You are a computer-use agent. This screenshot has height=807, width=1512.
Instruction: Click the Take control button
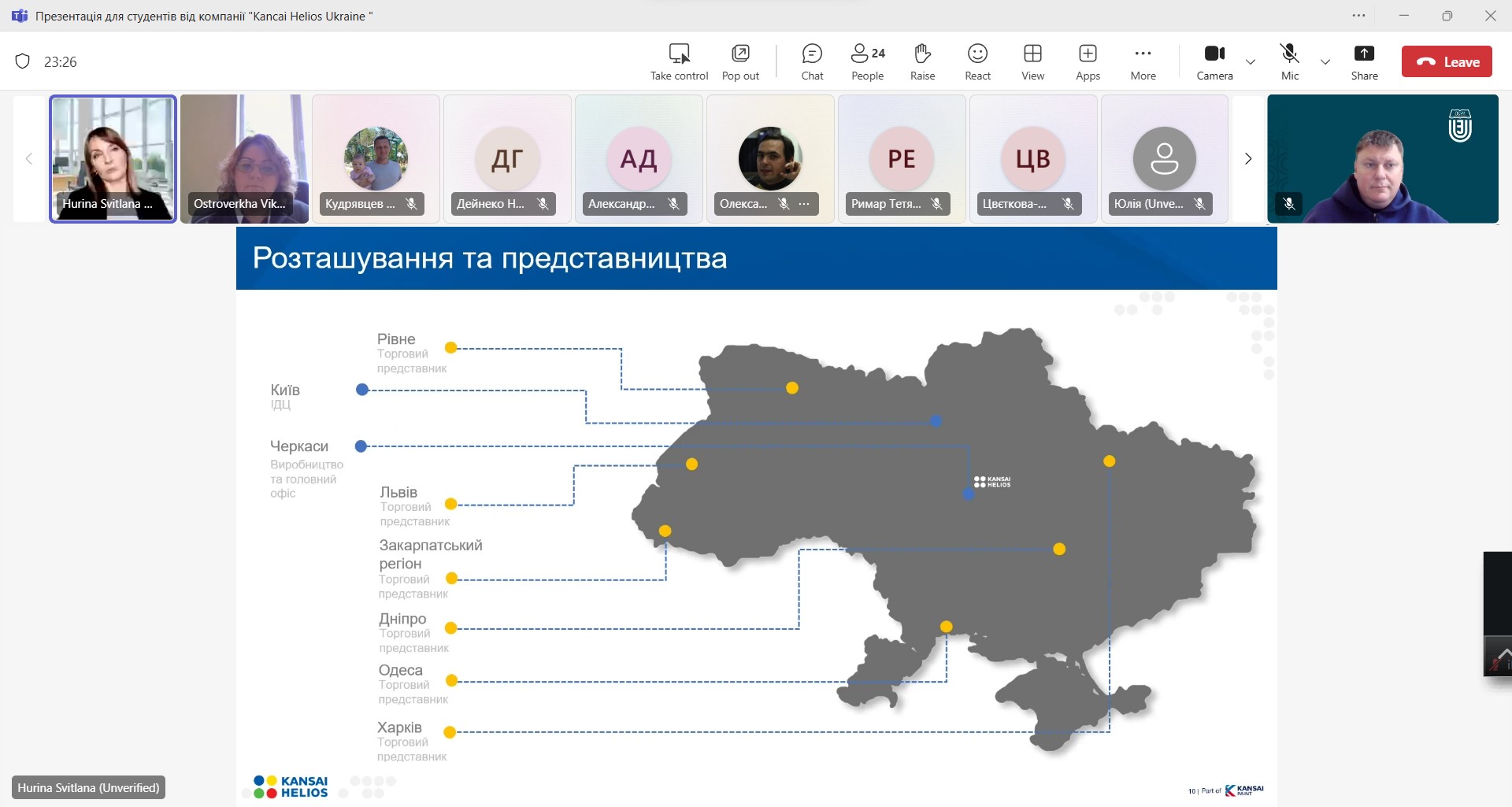pos(679,61)
